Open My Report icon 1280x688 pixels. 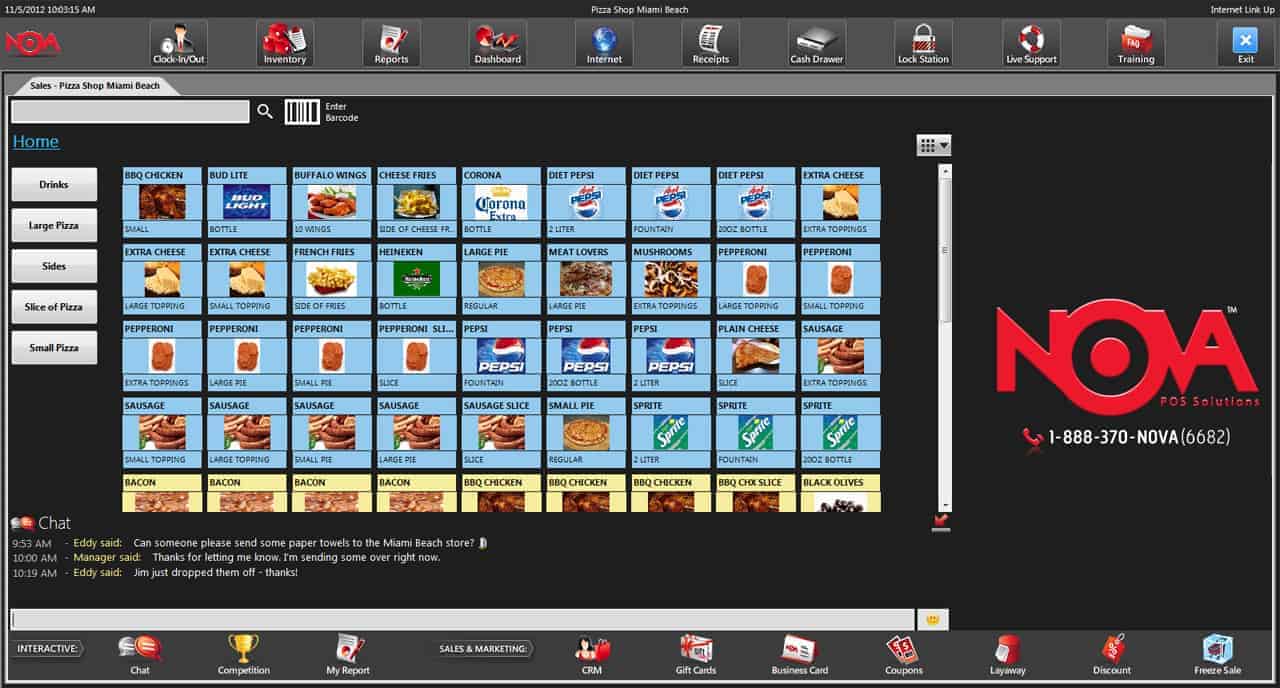tap(348, 655)
